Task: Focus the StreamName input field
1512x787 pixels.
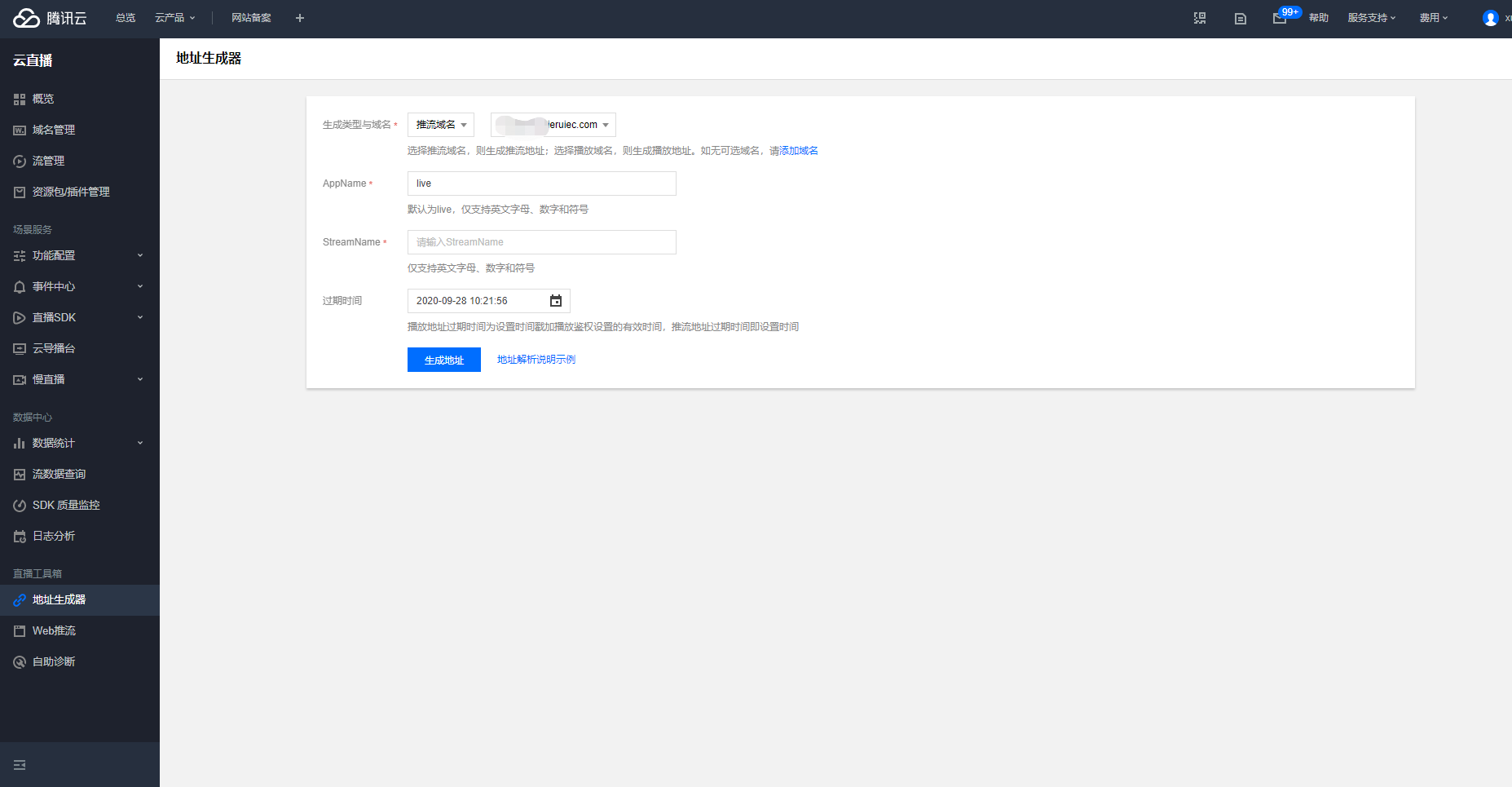Action: (542, 242)
